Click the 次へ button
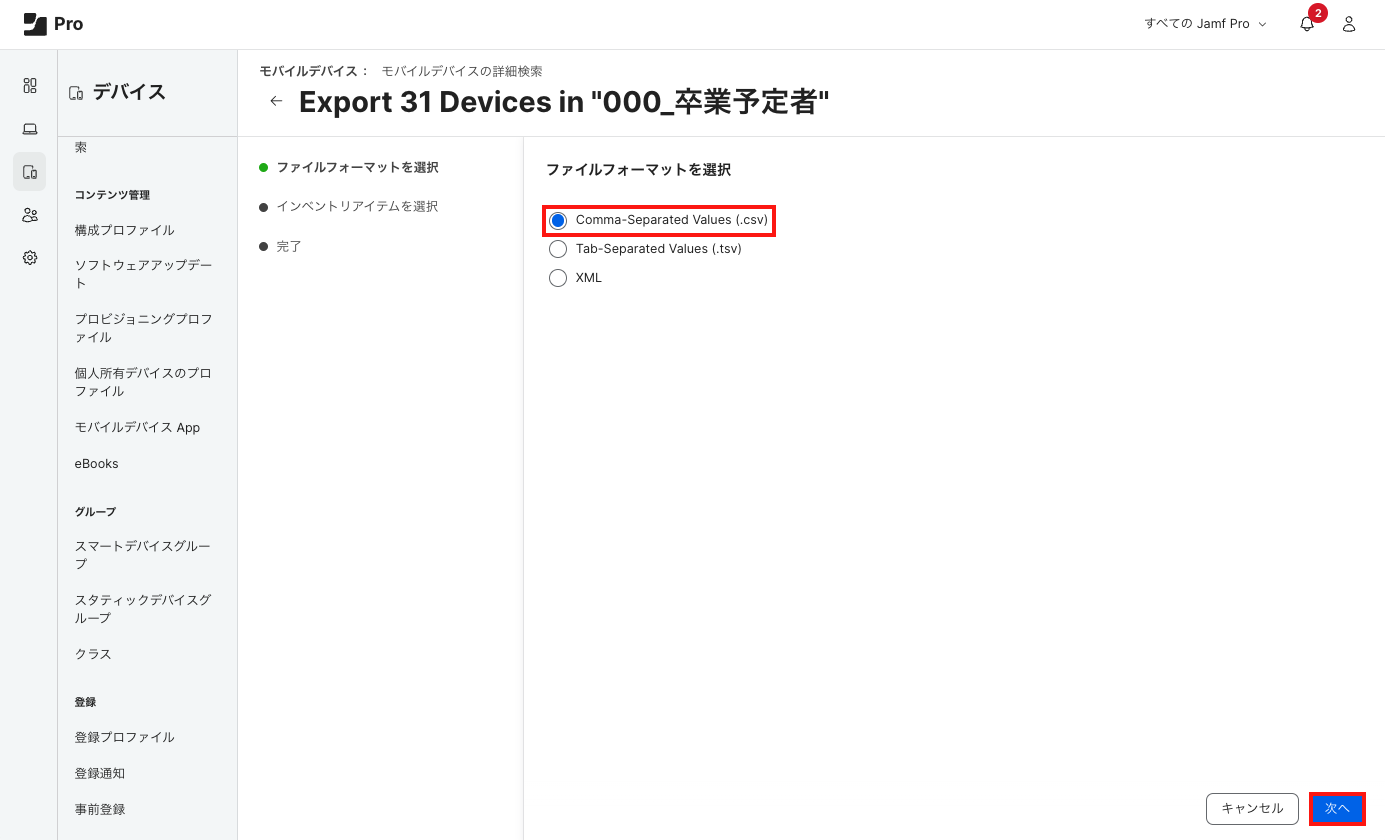Screen dimensions: 1385x840 click(1337, 808)
